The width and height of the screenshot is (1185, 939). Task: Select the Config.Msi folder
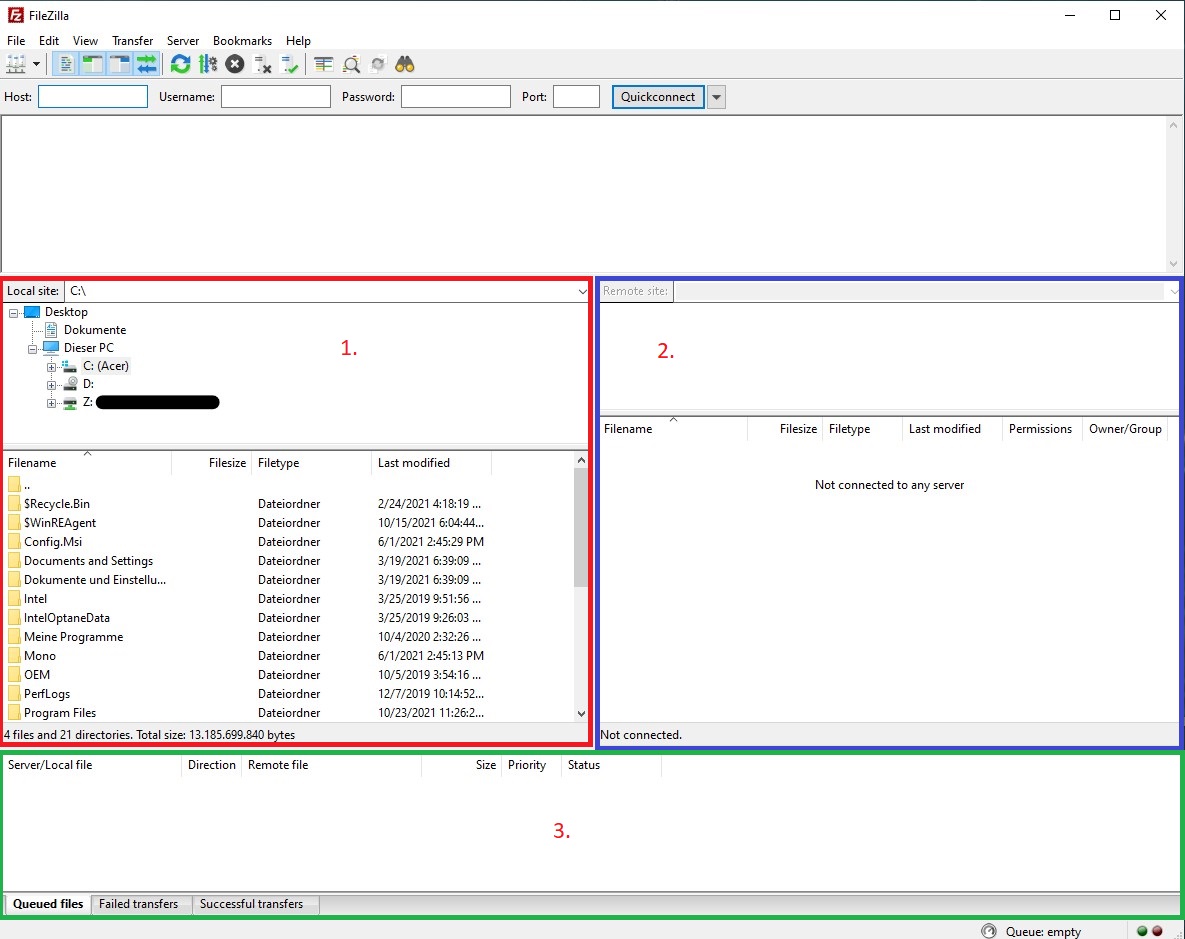tap(53, 541)
